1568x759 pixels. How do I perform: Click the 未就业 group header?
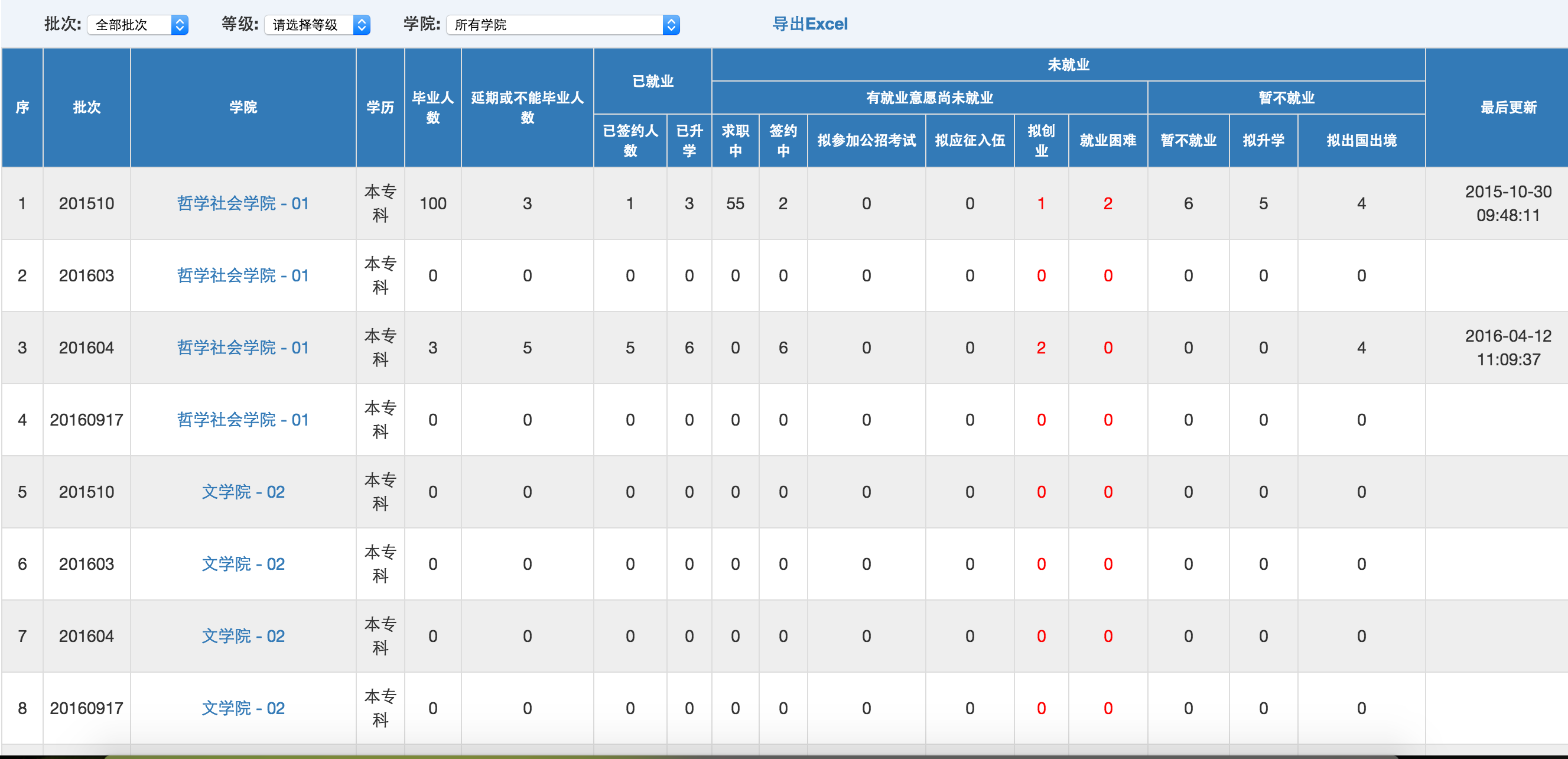(1068, 64)
